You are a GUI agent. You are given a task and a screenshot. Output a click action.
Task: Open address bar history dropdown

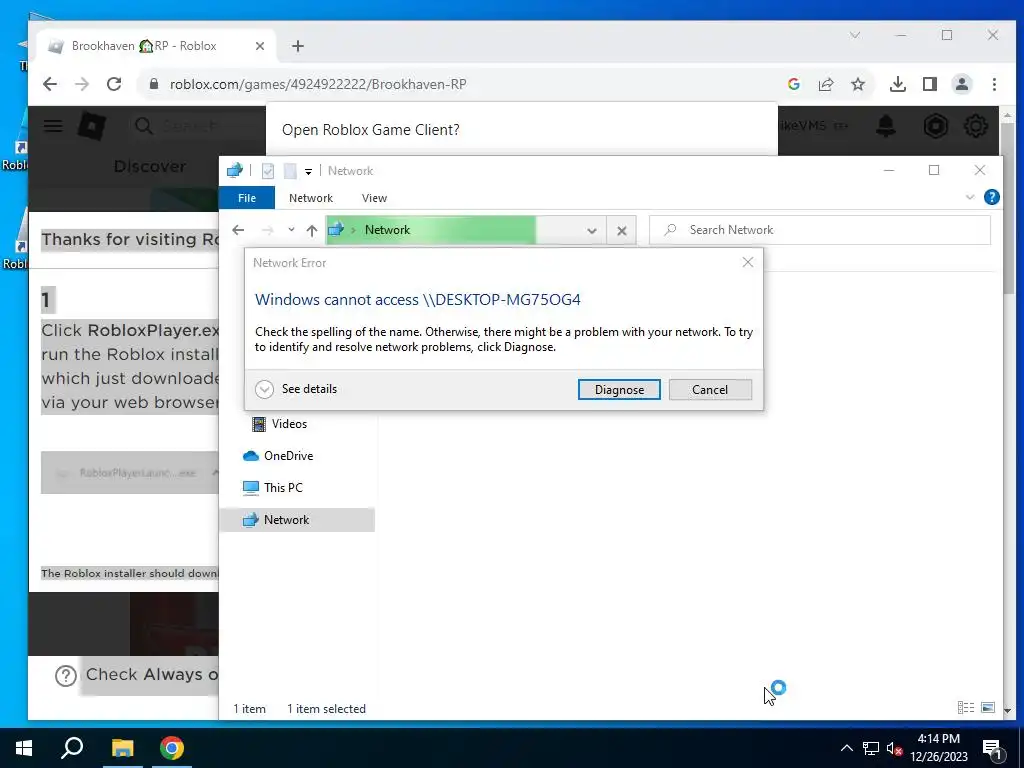point(592,231)
